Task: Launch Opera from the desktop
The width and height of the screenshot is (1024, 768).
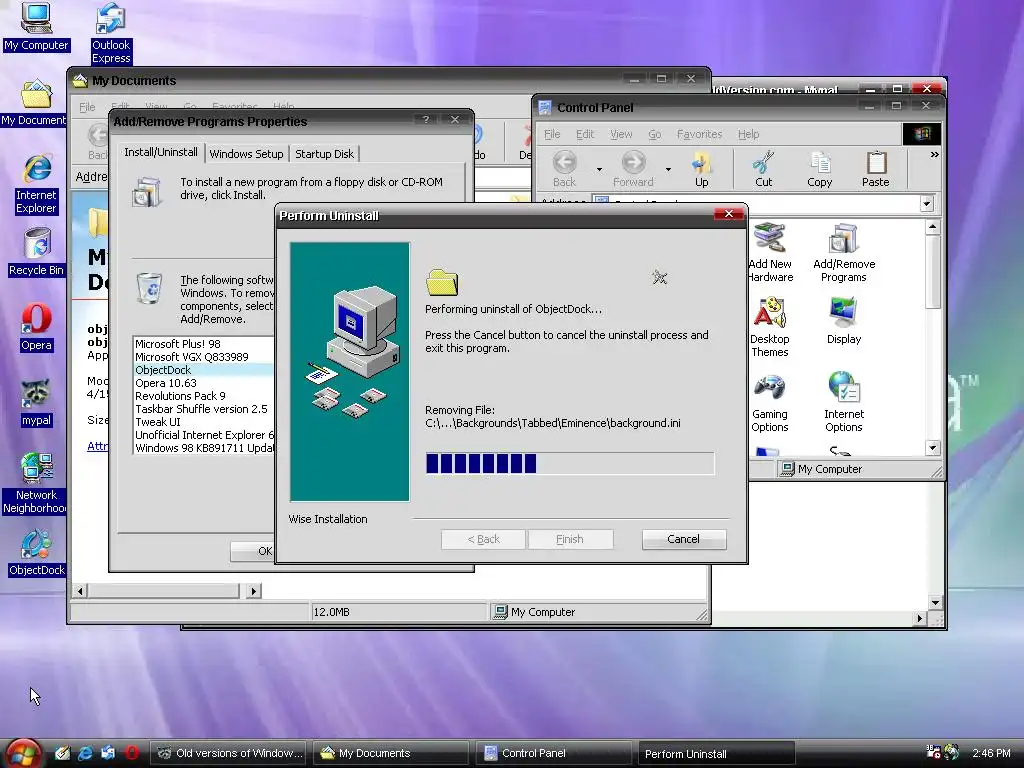Action: coord(36,327)
